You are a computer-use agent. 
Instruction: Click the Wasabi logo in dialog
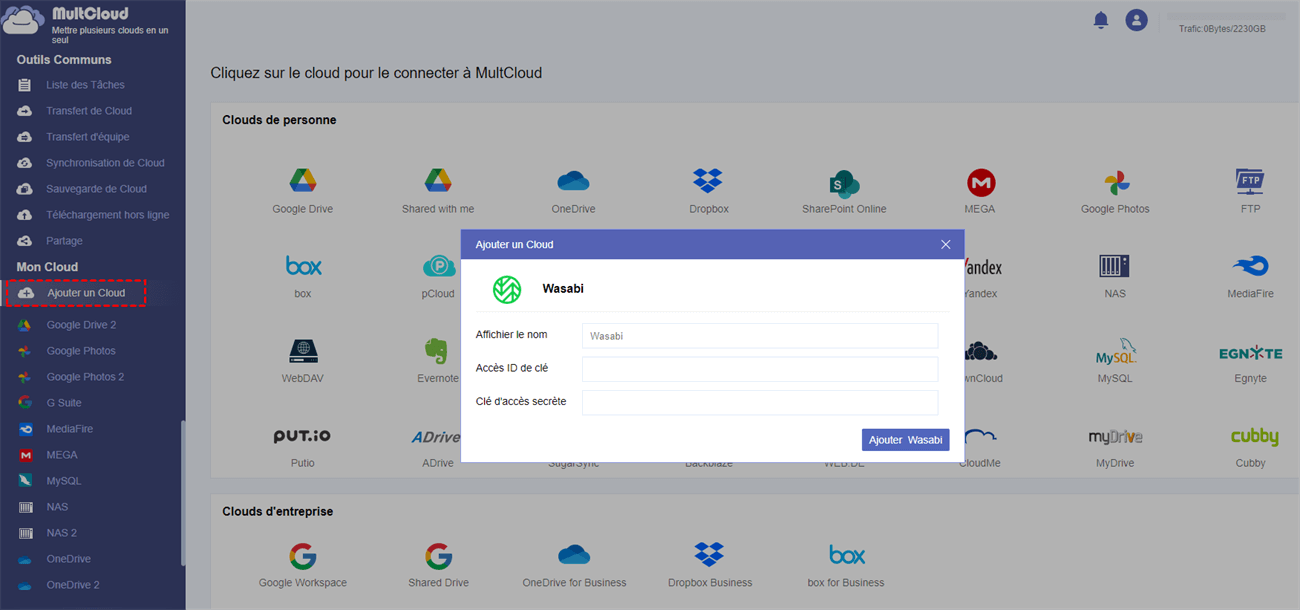coord(507,289)
